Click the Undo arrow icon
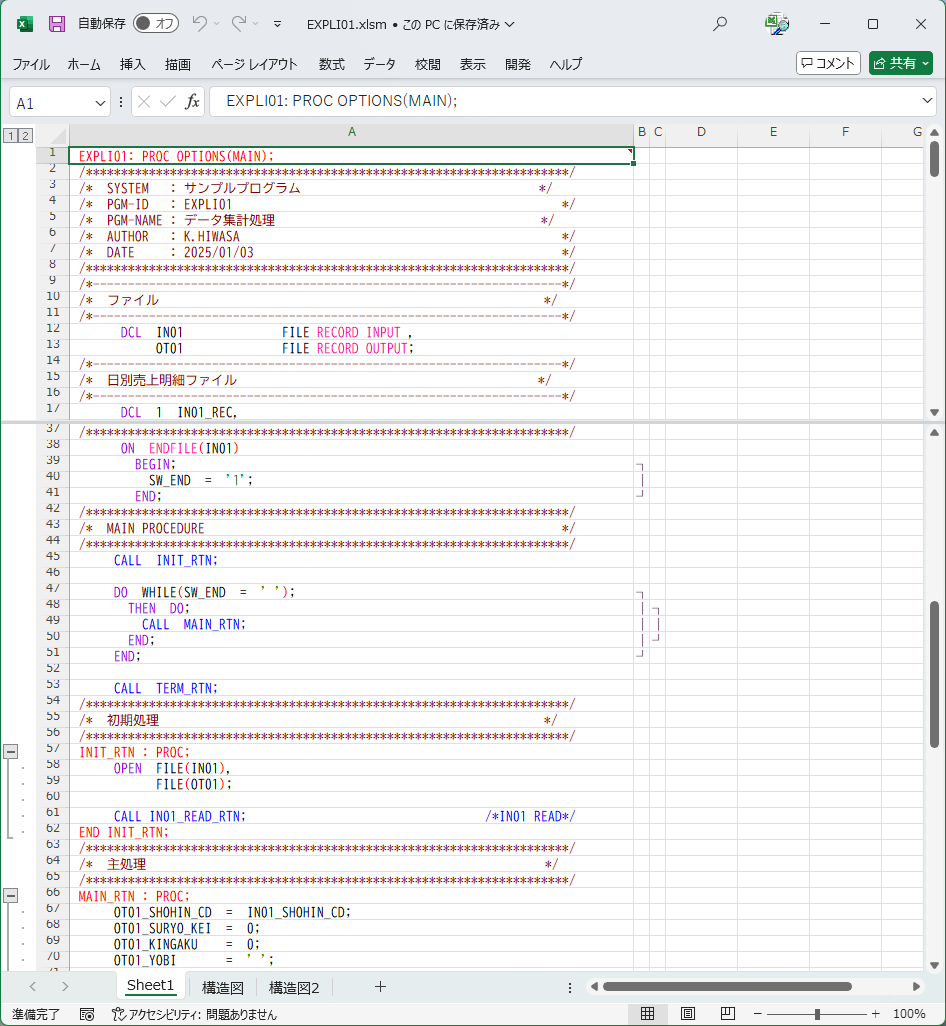The width and height of the screenshot is (946, 1026). pyautogui.click(x=200, y=24)
